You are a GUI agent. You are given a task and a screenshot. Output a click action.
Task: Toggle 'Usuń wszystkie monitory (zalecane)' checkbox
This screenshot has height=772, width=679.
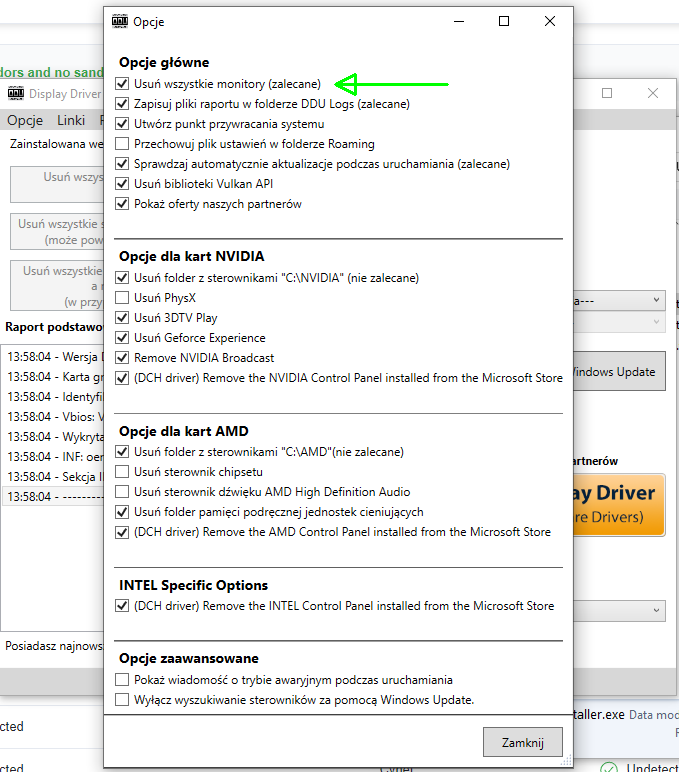pyautogui.click(x=122, y=84)
